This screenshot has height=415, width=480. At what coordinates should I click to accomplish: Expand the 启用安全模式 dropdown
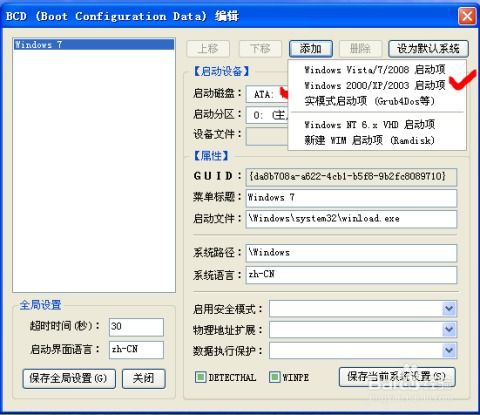449,309
